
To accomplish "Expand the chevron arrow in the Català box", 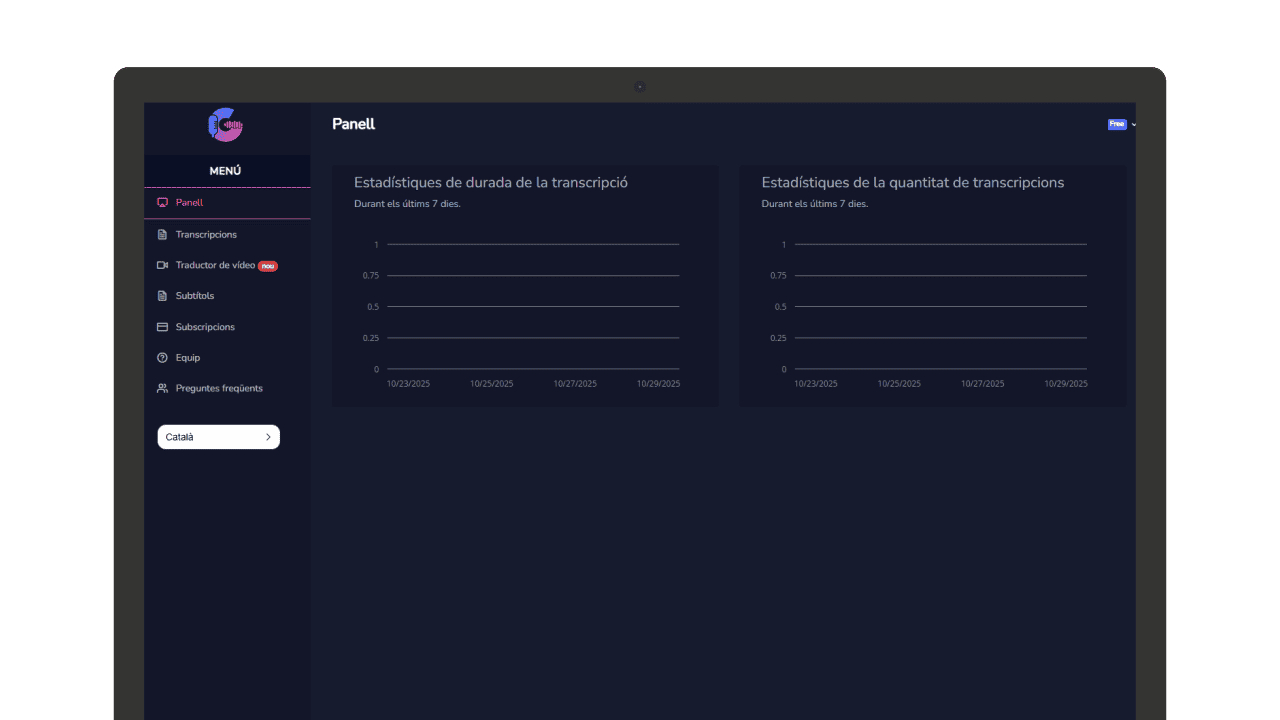I will [x=268, y=437].
